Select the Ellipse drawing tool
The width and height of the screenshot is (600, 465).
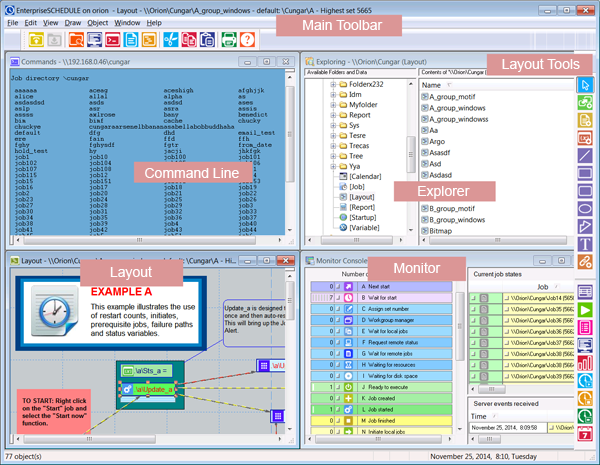click(x=585, y=209)
